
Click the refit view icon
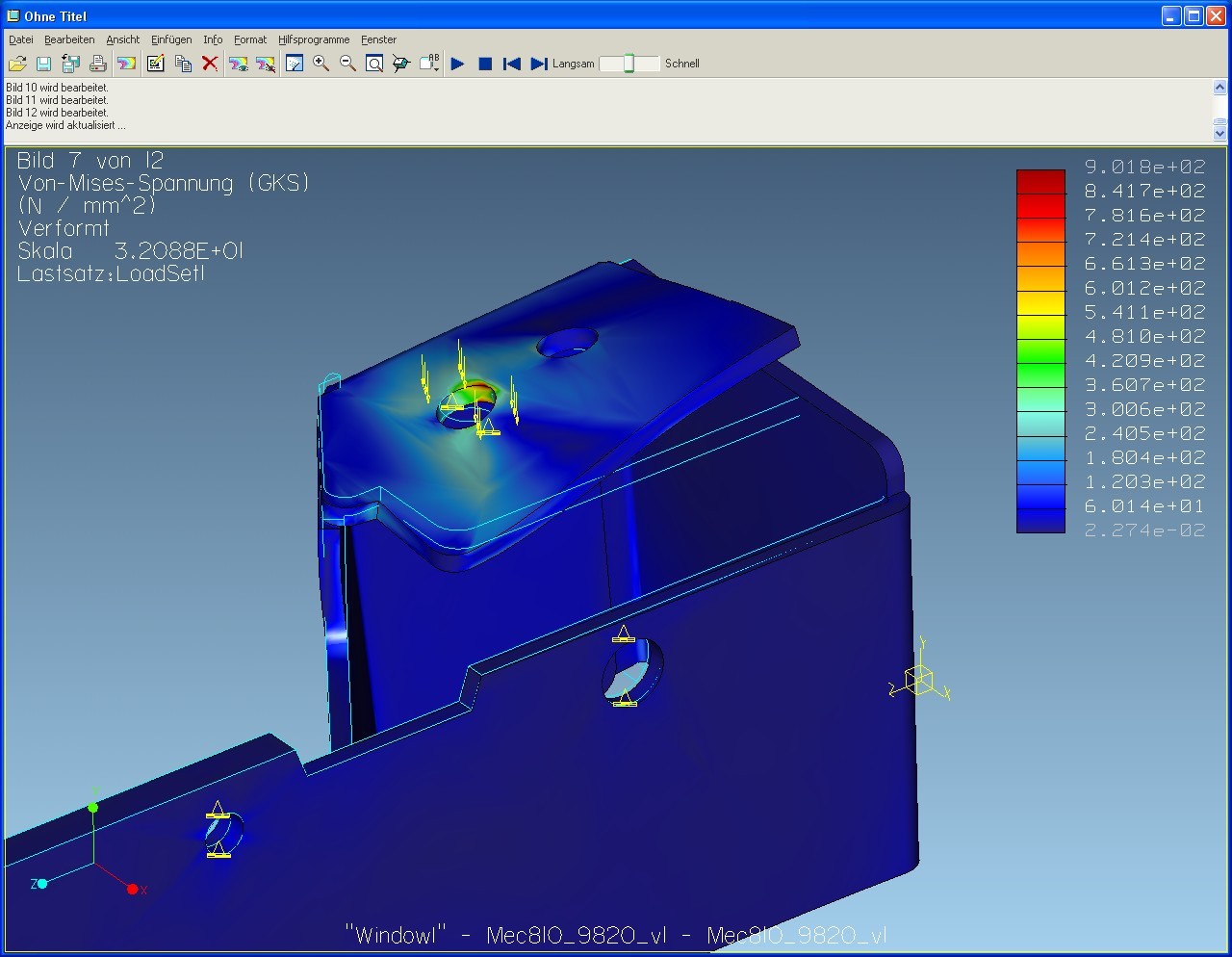pos(295,64)
